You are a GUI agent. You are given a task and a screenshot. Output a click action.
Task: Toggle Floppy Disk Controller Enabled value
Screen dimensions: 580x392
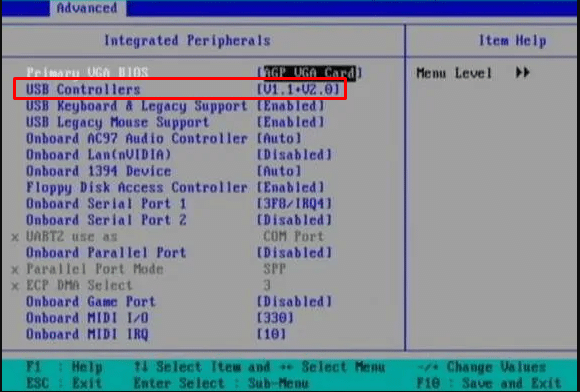coord(291,187)
